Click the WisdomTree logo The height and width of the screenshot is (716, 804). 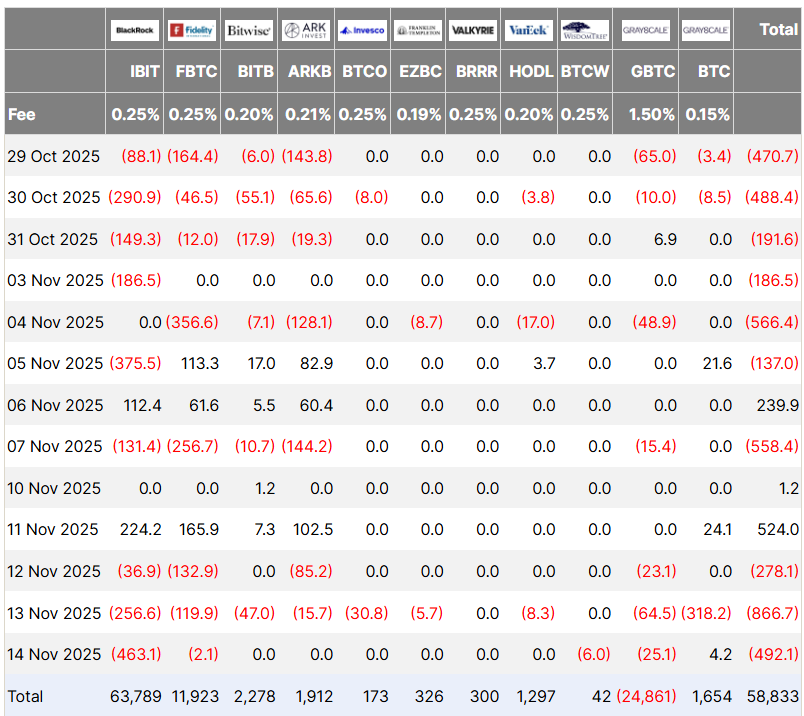[x=585, y=30]
